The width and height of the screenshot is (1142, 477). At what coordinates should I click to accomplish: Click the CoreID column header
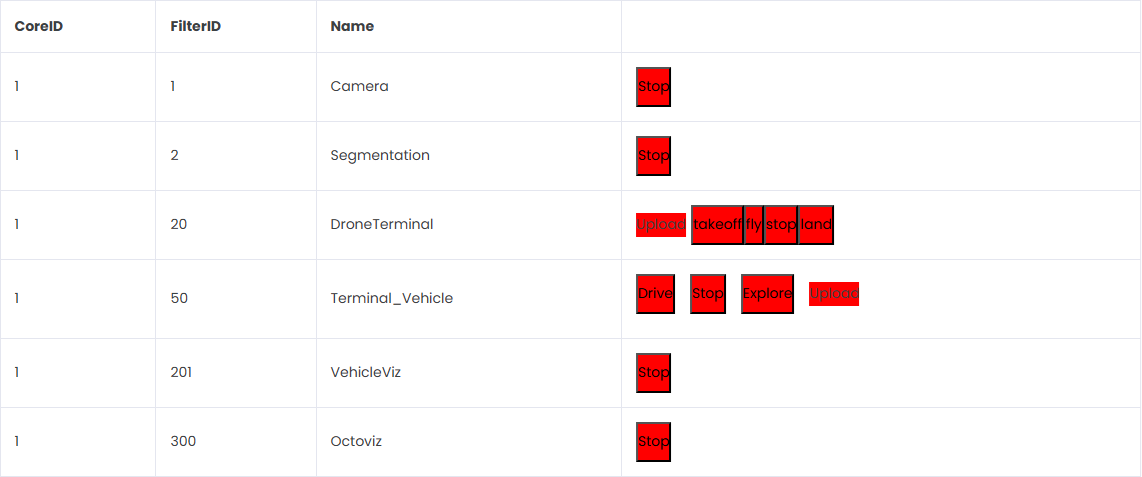pyautogui.click(x=39, y=26)
